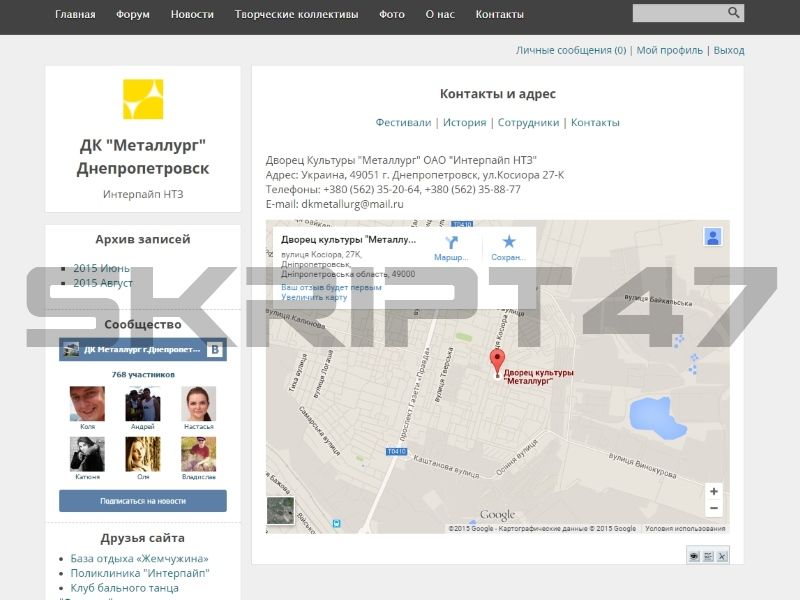Open the Фестивали sub-page link
This screenshot has height=600, width=800.
(403, 122)
